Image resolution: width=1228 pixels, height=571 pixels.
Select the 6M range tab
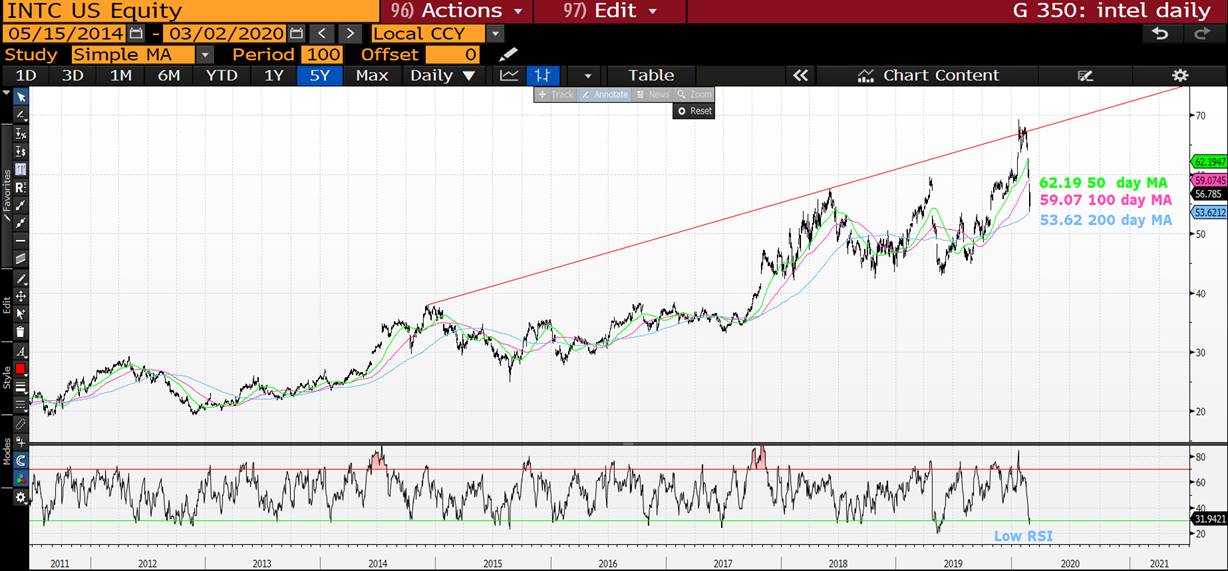point(169,75)
